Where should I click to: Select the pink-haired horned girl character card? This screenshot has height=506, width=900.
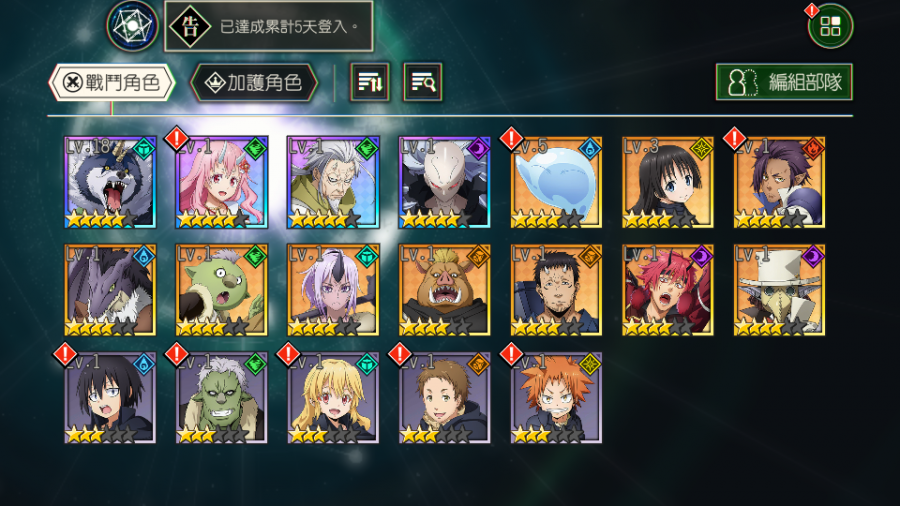pos(222,182)
